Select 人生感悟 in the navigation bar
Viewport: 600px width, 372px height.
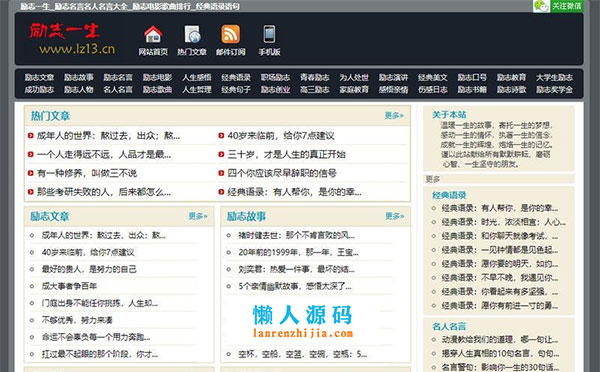(197, 77)
